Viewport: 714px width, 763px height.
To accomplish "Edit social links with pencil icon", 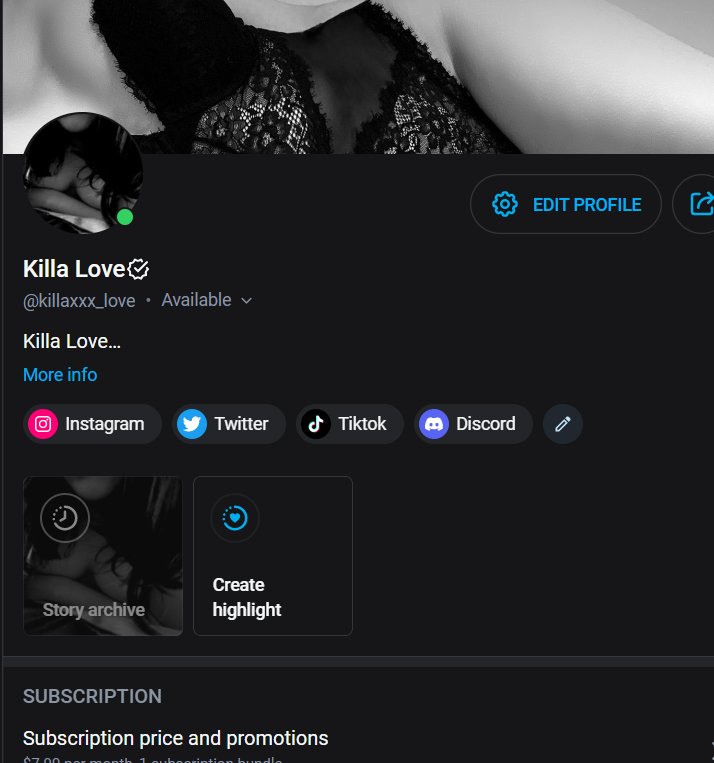I will tap(563, 424).
